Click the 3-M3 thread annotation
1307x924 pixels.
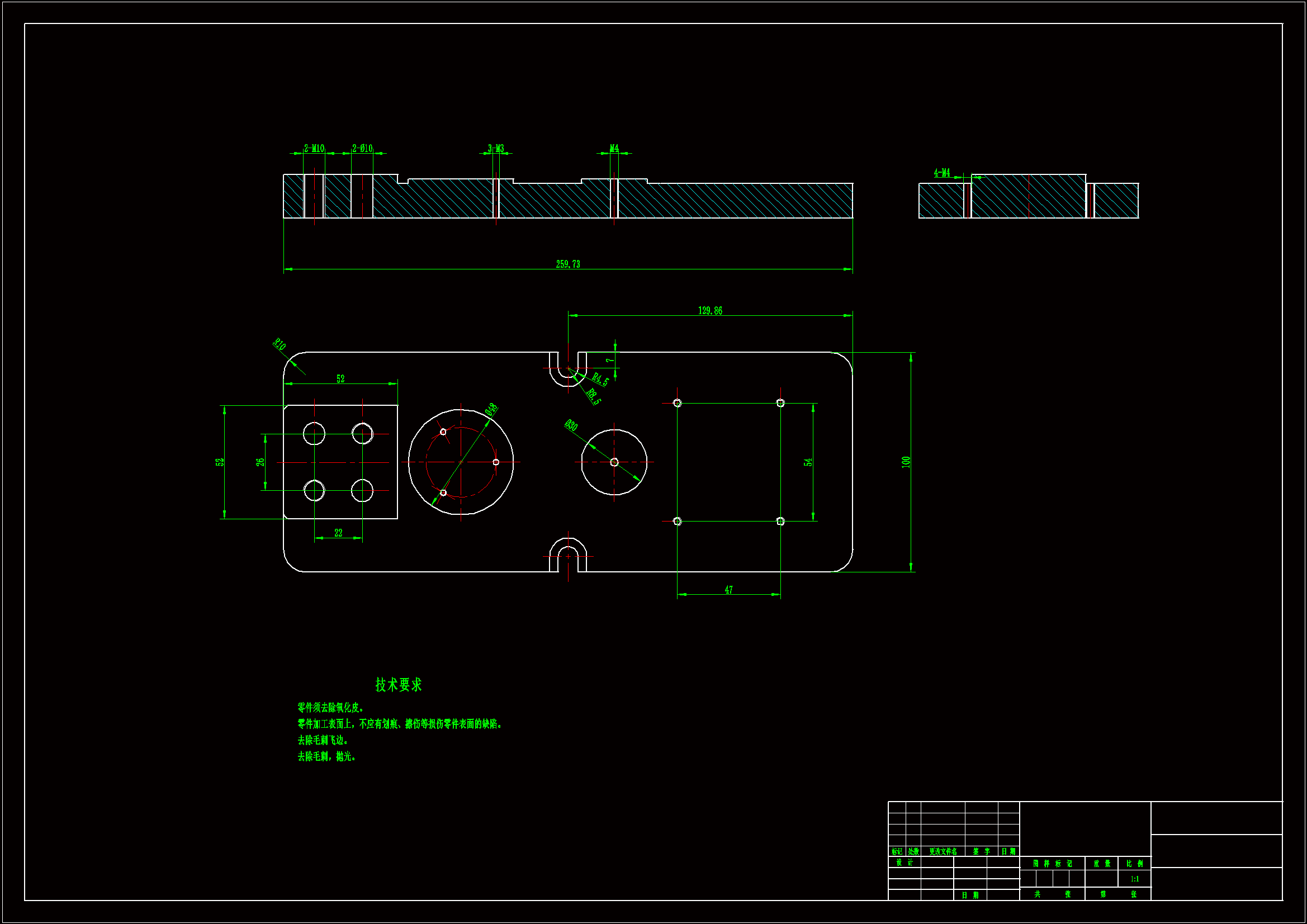(x=496, y=149)
